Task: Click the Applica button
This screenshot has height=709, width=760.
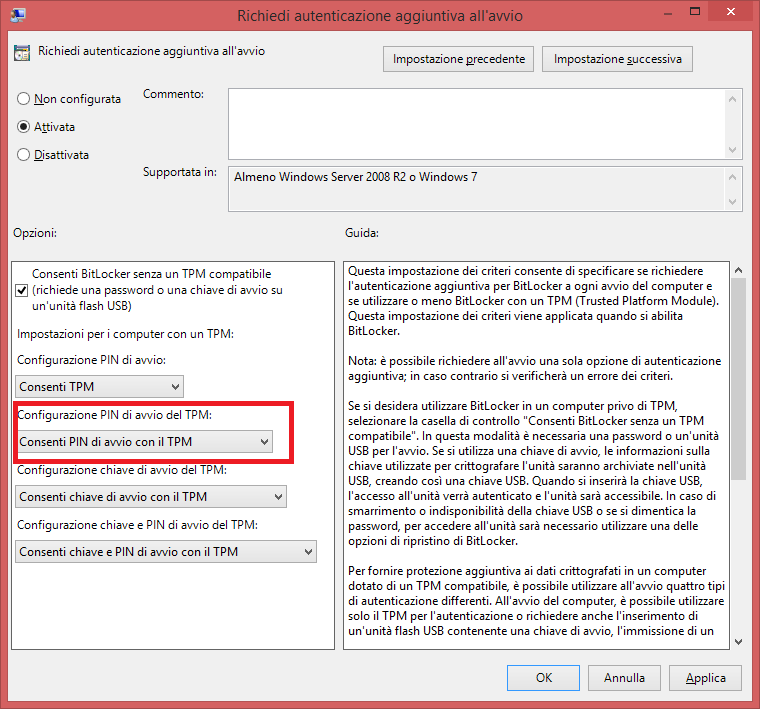Action: point(705,677)
